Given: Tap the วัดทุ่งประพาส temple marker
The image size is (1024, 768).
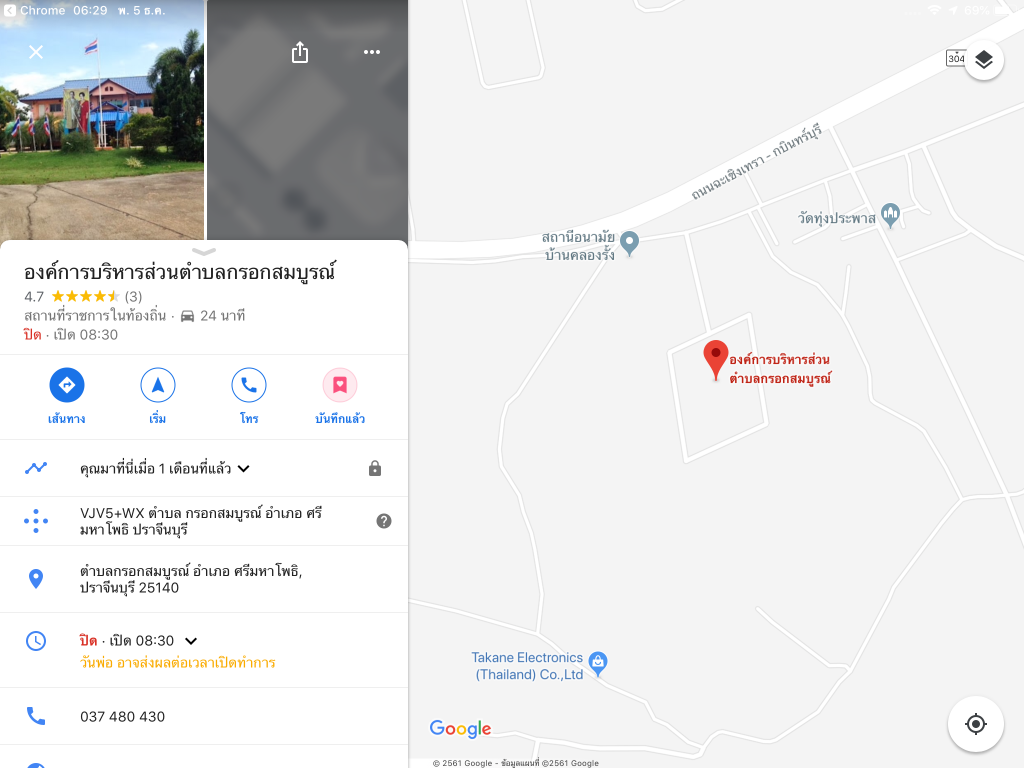Looking at the screenshot, I should point(890,214).
